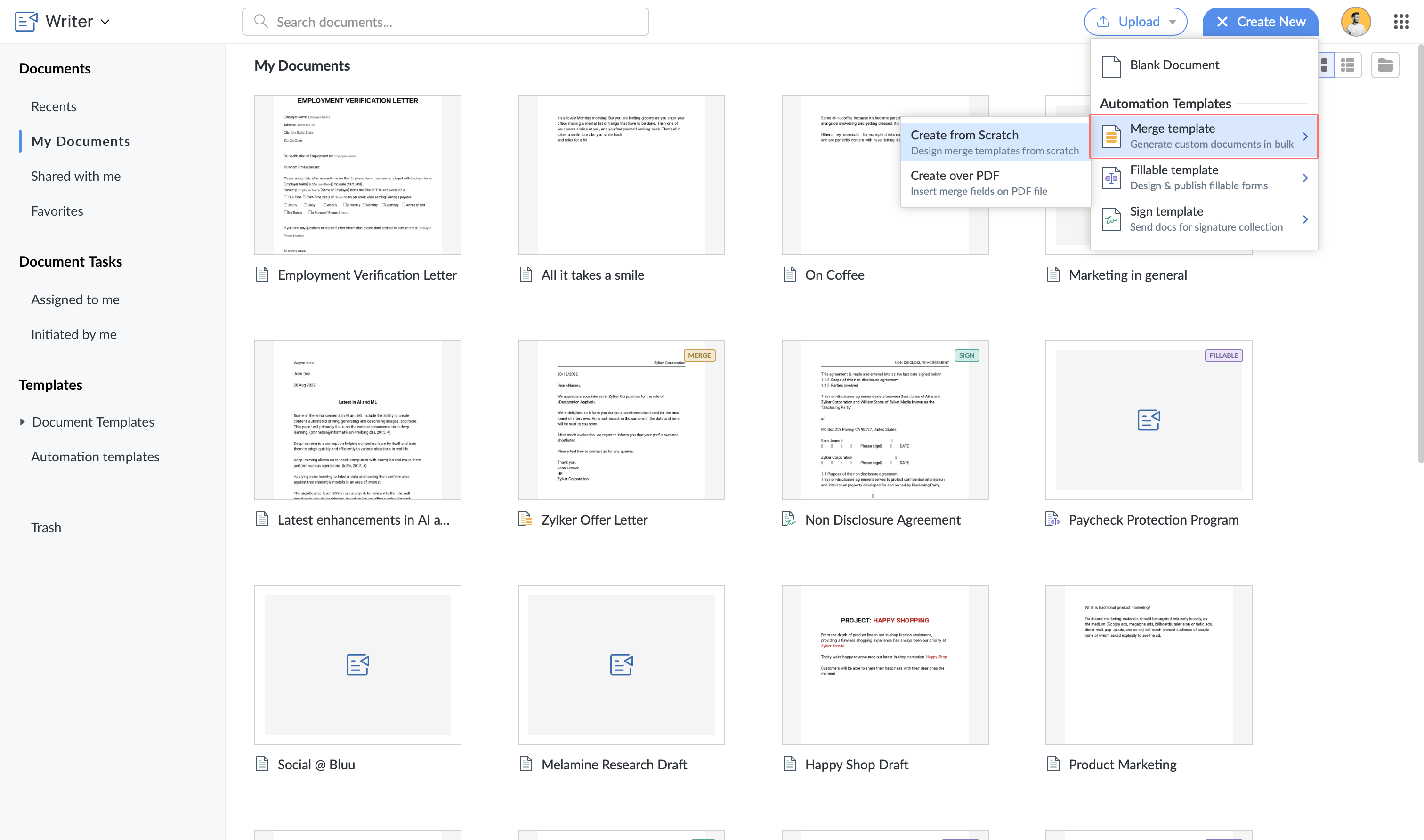
Task: Expand the Sign template submenu arrow
Action: point(1305,219)
